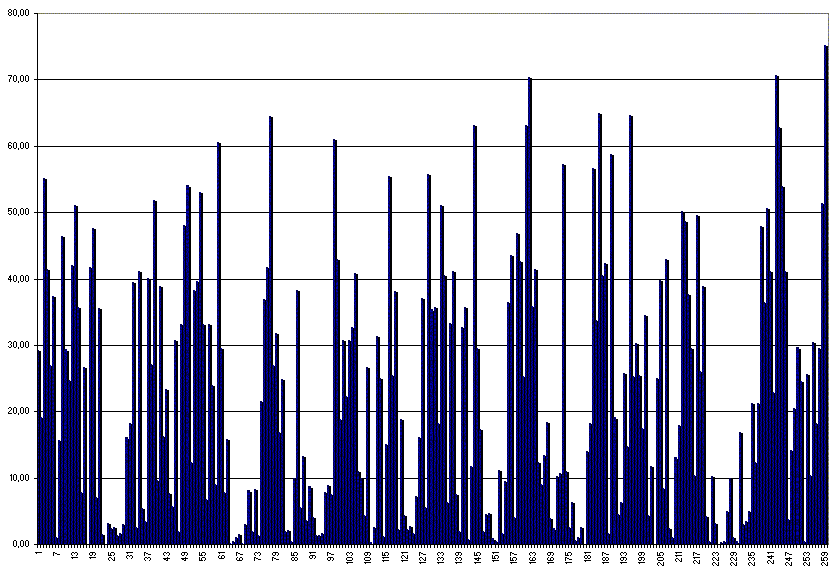Click the last x-axis label 259
Screen dimensions: 837x573
[x=825, y=557]
